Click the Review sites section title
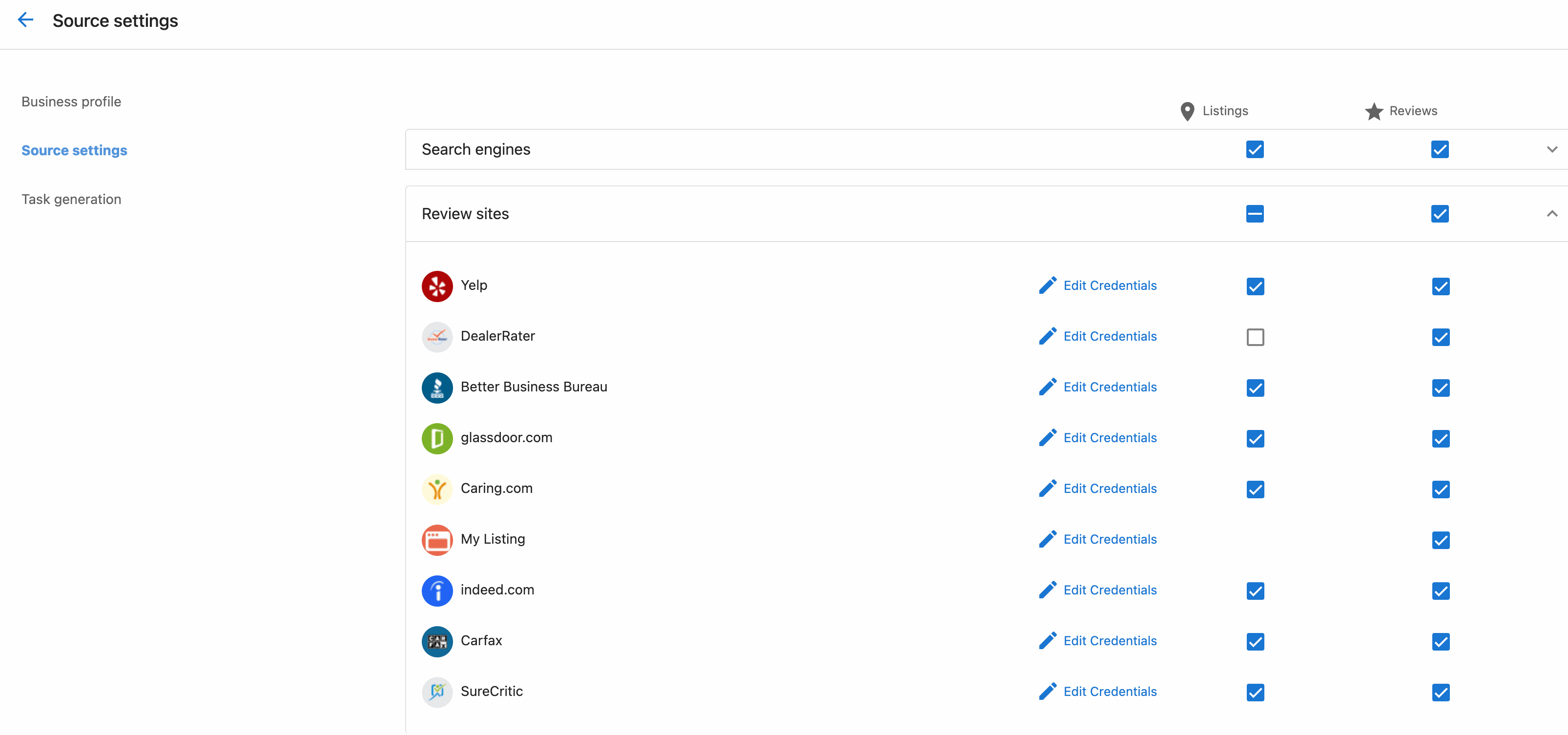This screenshot has height=735, width=1568. [x=465, y=214]
